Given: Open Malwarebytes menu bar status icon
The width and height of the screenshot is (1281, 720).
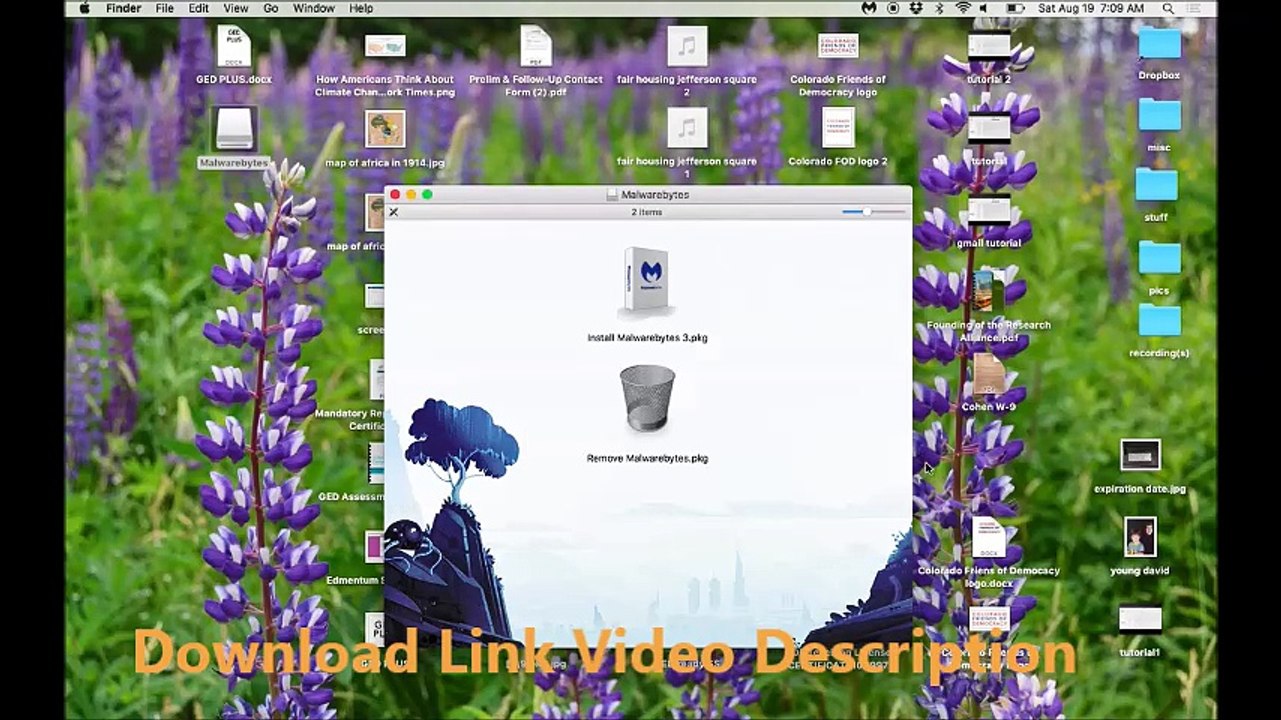Looking at the screenshot, I should (x=869, y=8).
